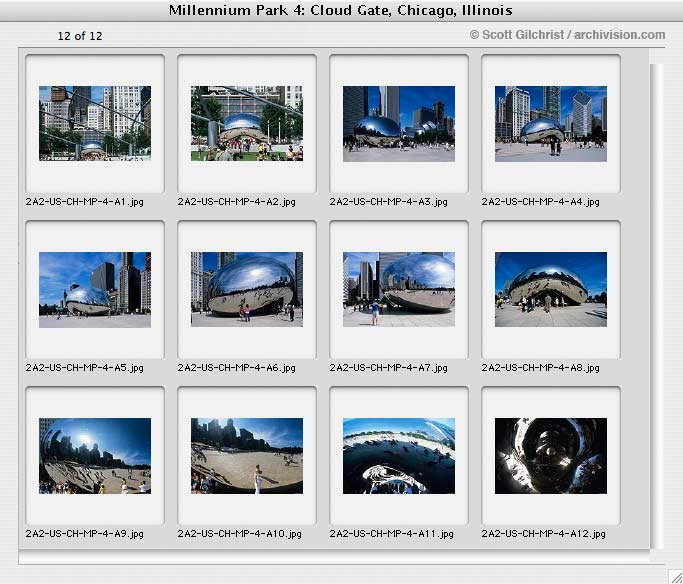
Task: Choose thumbnail 2A2-US-CH-MP-4-A10.jpg
Action: (x=247, y=456)
